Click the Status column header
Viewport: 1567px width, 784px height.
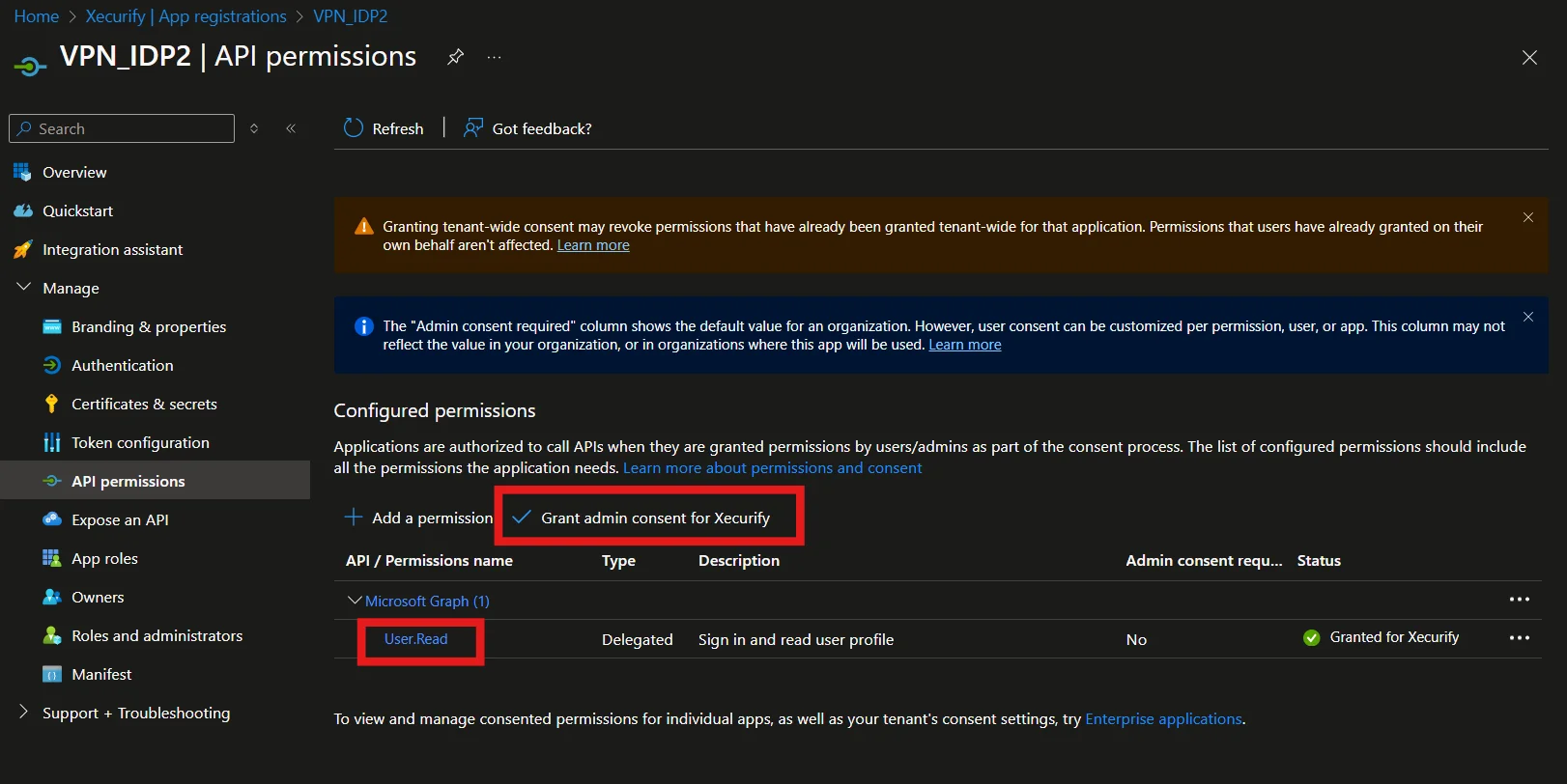point(1319,560)
